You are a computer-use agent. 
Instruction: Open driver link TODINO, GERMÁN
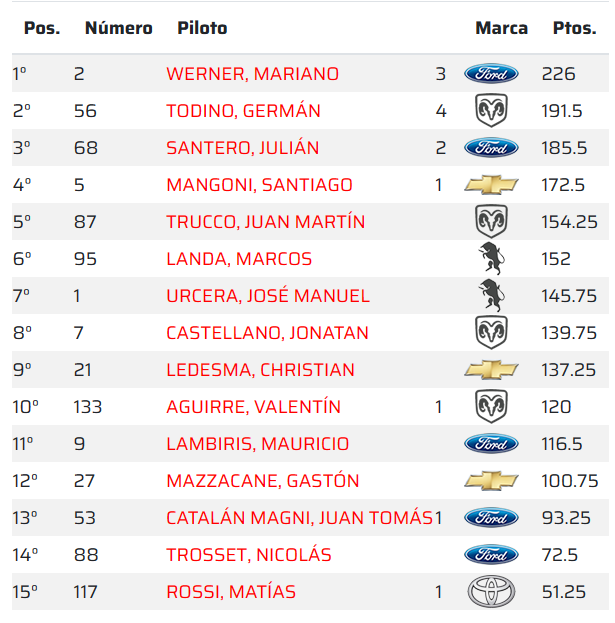coord(243,111)
